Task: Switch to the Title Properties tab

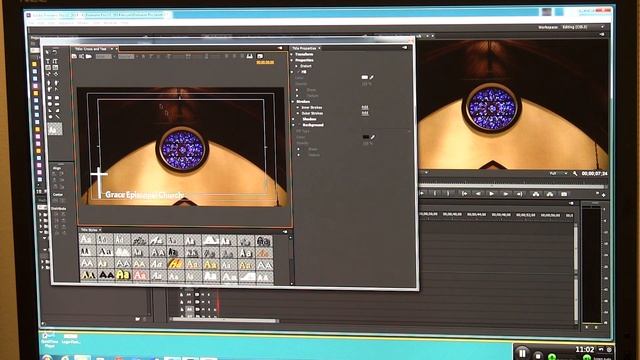Action: coord(304,48)
